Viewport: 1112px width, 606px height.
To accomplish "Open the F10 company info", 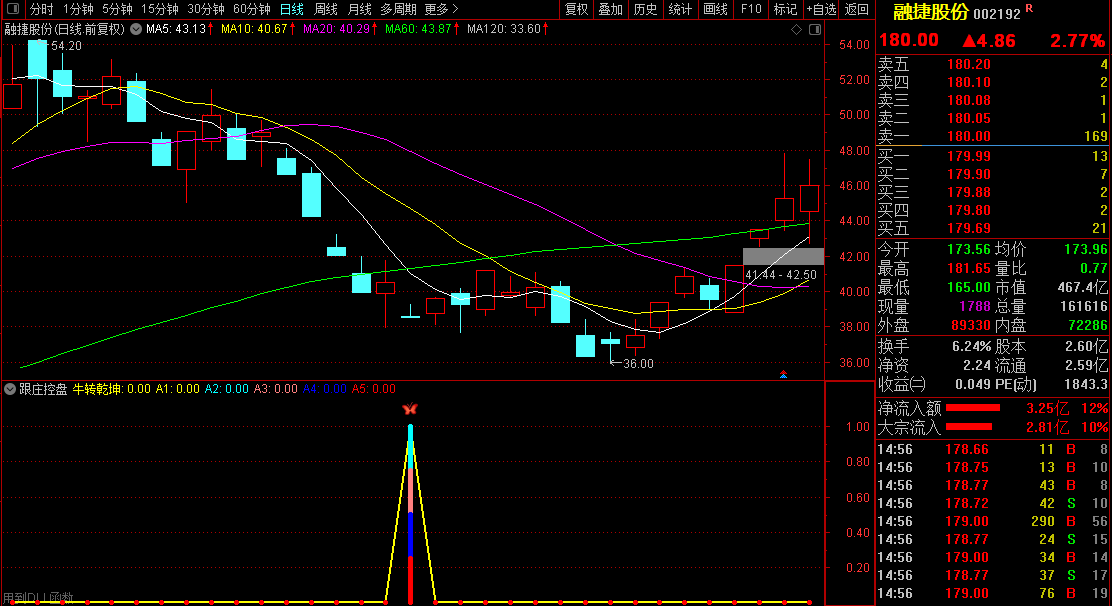I will pos(751,9).
